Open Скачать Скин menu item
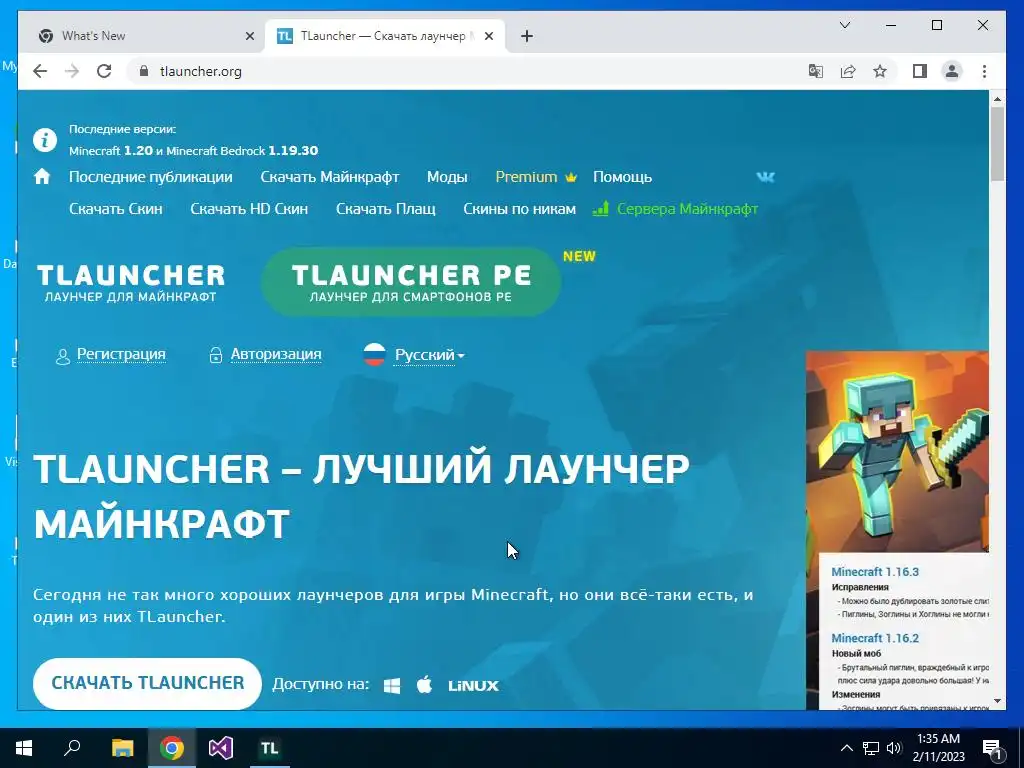 (116, 209)
